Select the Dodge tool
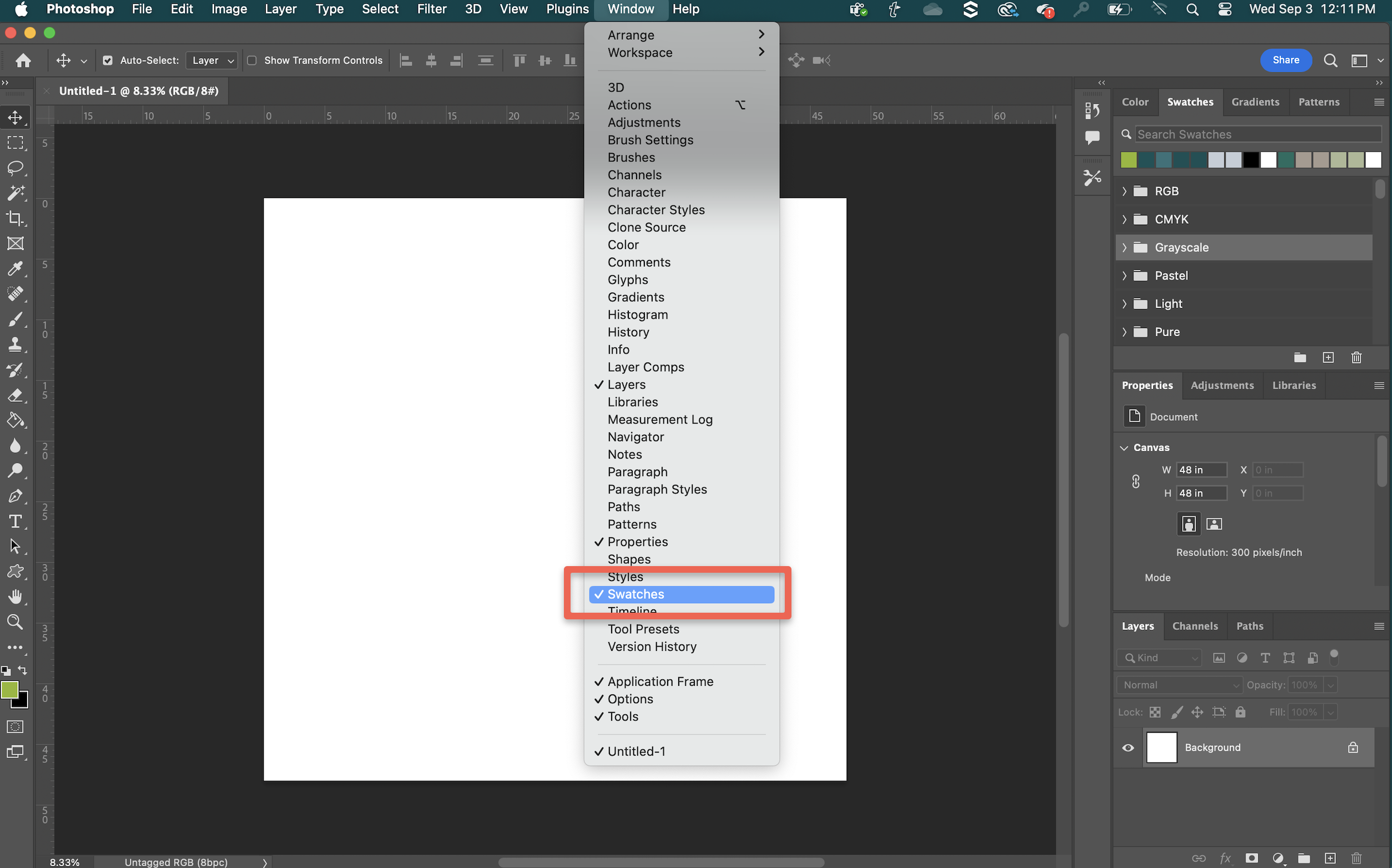Image resolution: width=1392 pixels, height=868 pixels. pyautogui.click(x=16, y=471)
